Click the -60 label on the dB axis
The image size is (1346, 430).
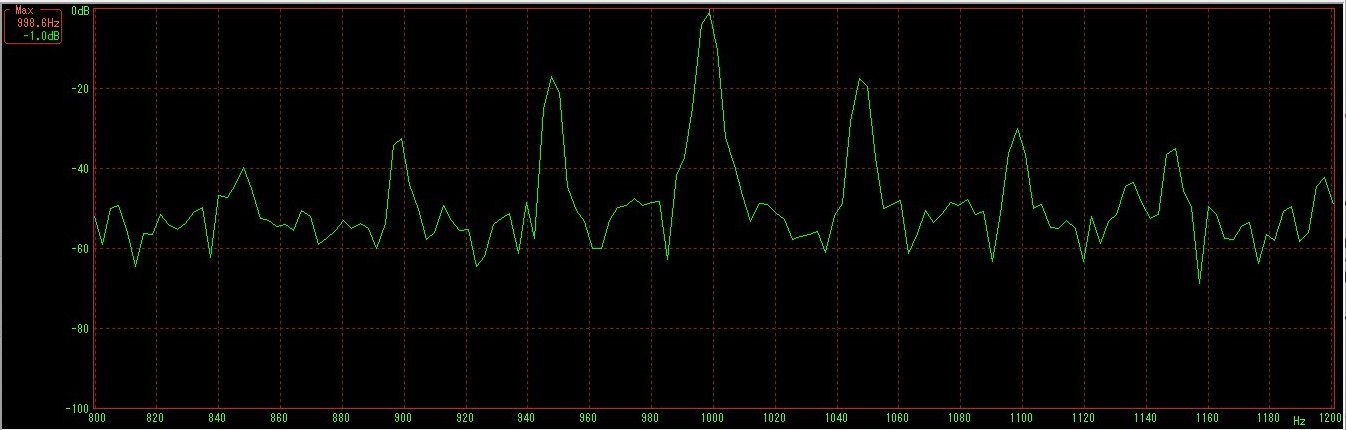(81, 248)
